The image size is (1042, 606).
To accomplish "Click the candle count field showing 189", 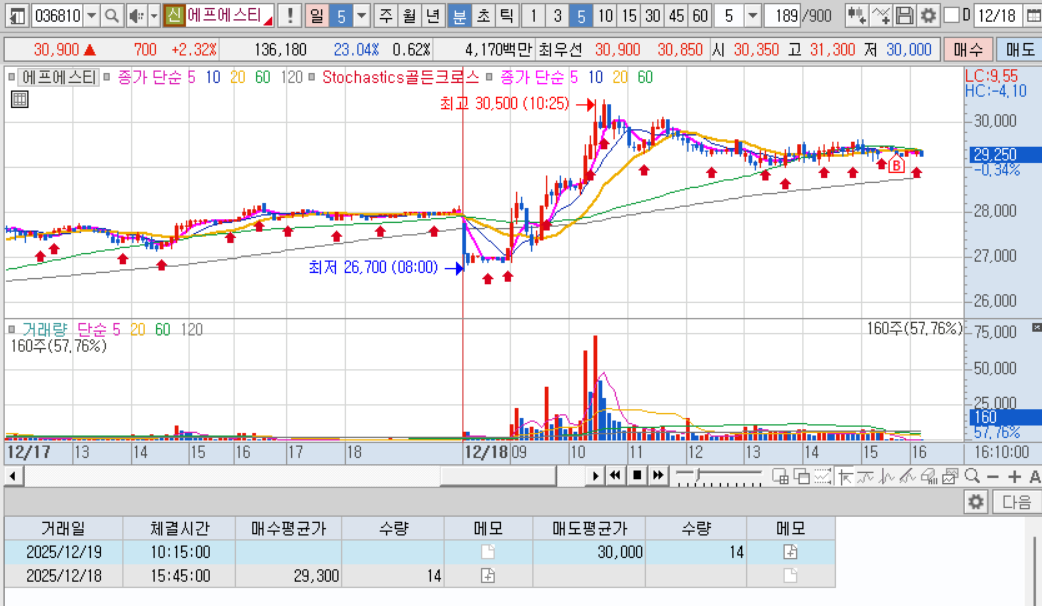I will tap(782, 15).
